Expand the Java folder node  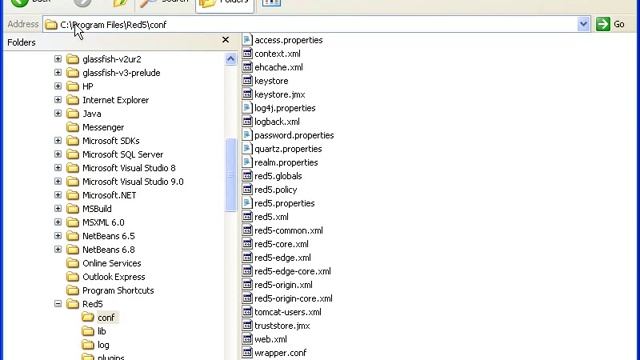[58, 113]
